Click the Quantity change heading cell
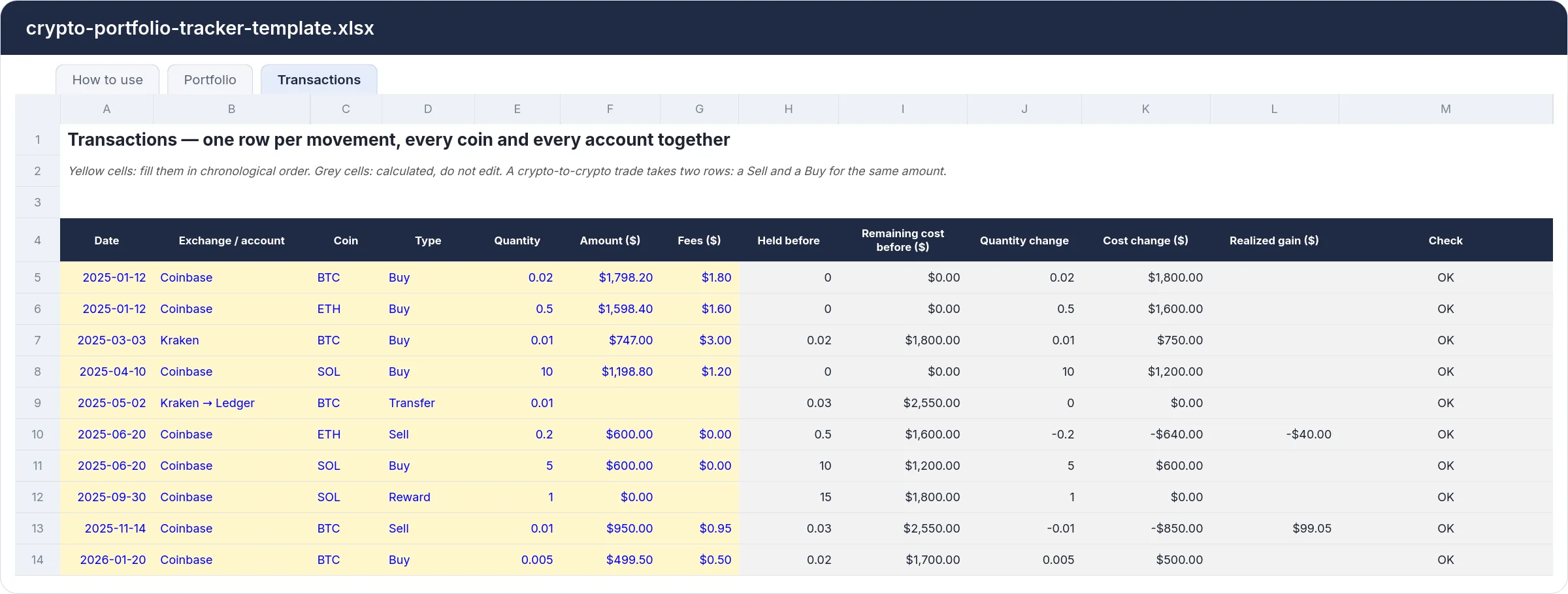This screenshot has width=1568, height=594. click(1024, 240)
